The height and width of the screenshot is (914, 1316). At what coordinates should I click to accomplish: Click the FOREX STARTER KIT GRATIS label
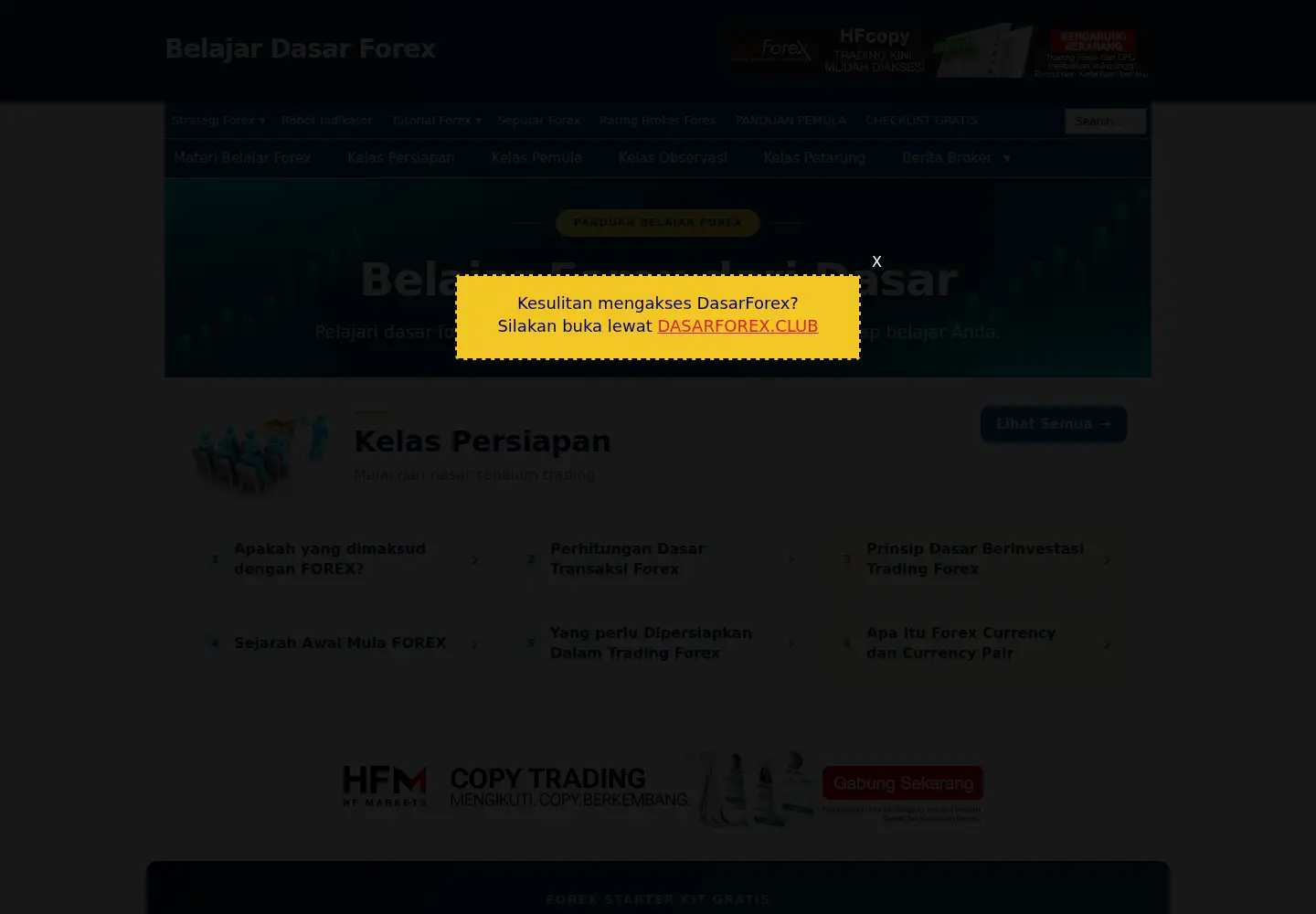[x=658, y=899]
